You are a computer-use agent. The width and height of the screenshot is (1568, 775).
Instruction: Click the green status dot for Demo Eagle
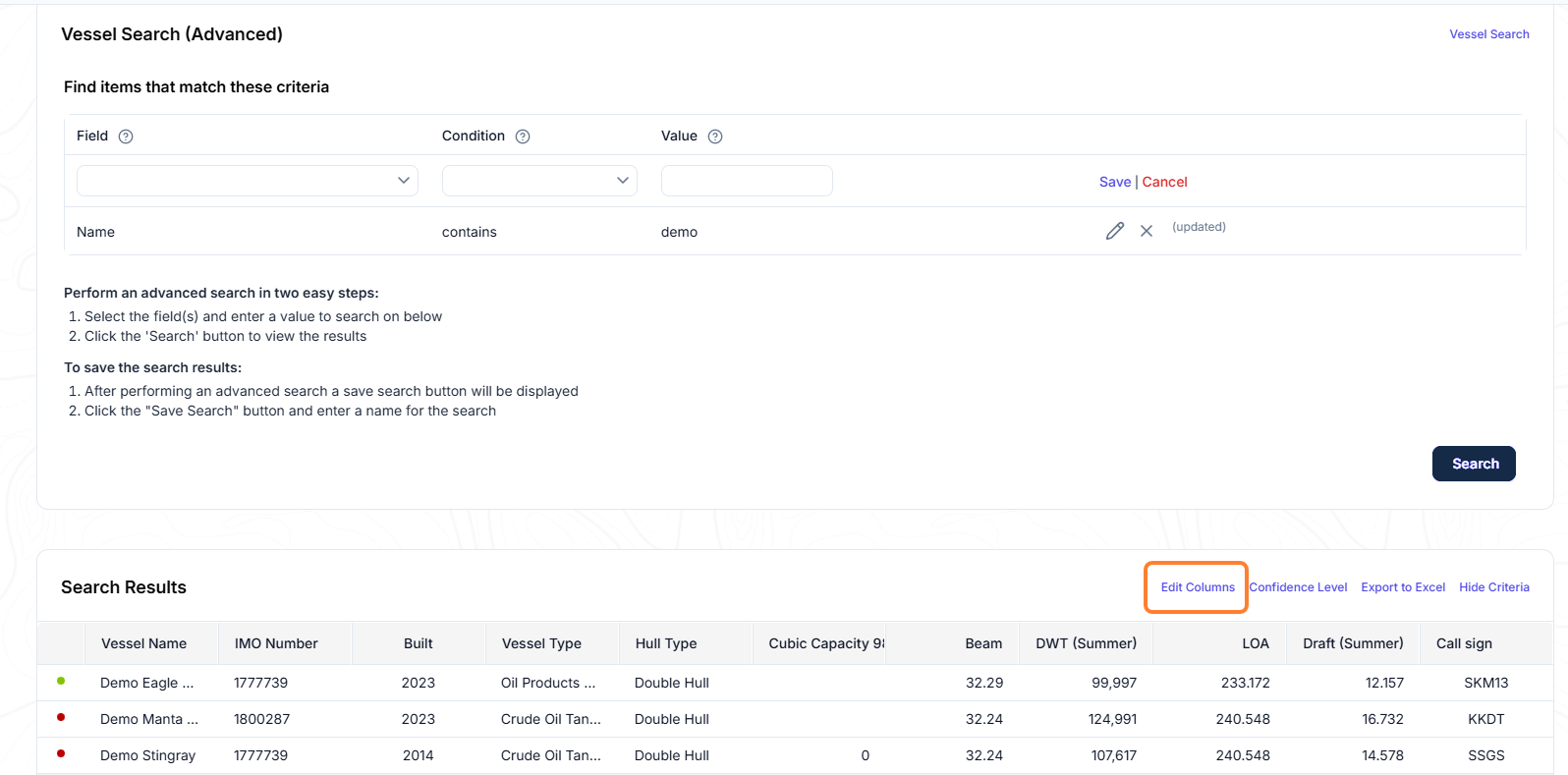pyautogui.click(x=61, y=681)
